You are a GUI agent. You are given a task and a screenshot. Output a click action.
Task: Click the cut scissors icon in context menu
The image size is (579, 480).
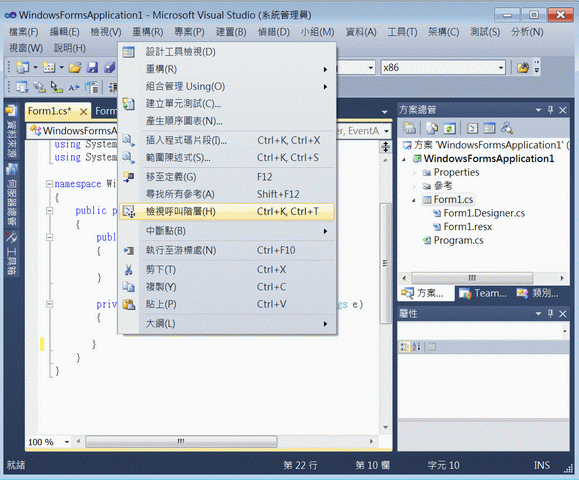point(129,270)
